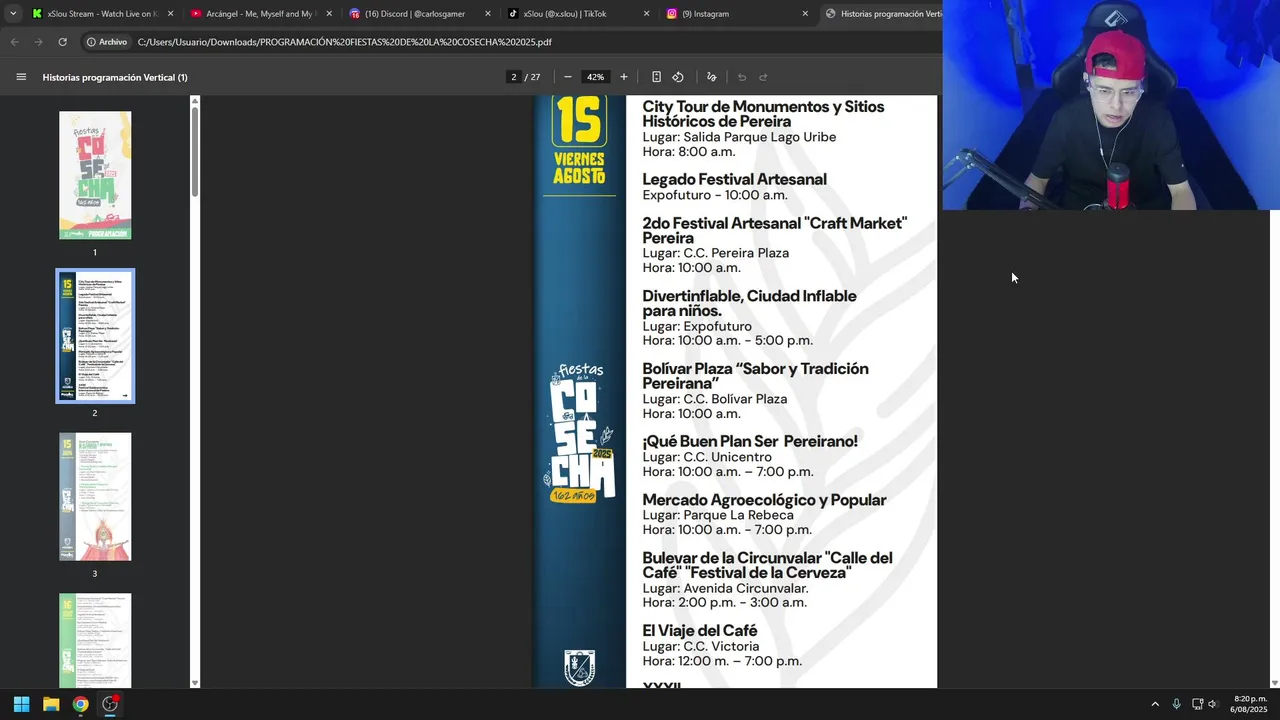Screen dimensions: 1280x720
Task: Click the Fiestas de la Cosecha 2025 logo
Action: (579, 432)
